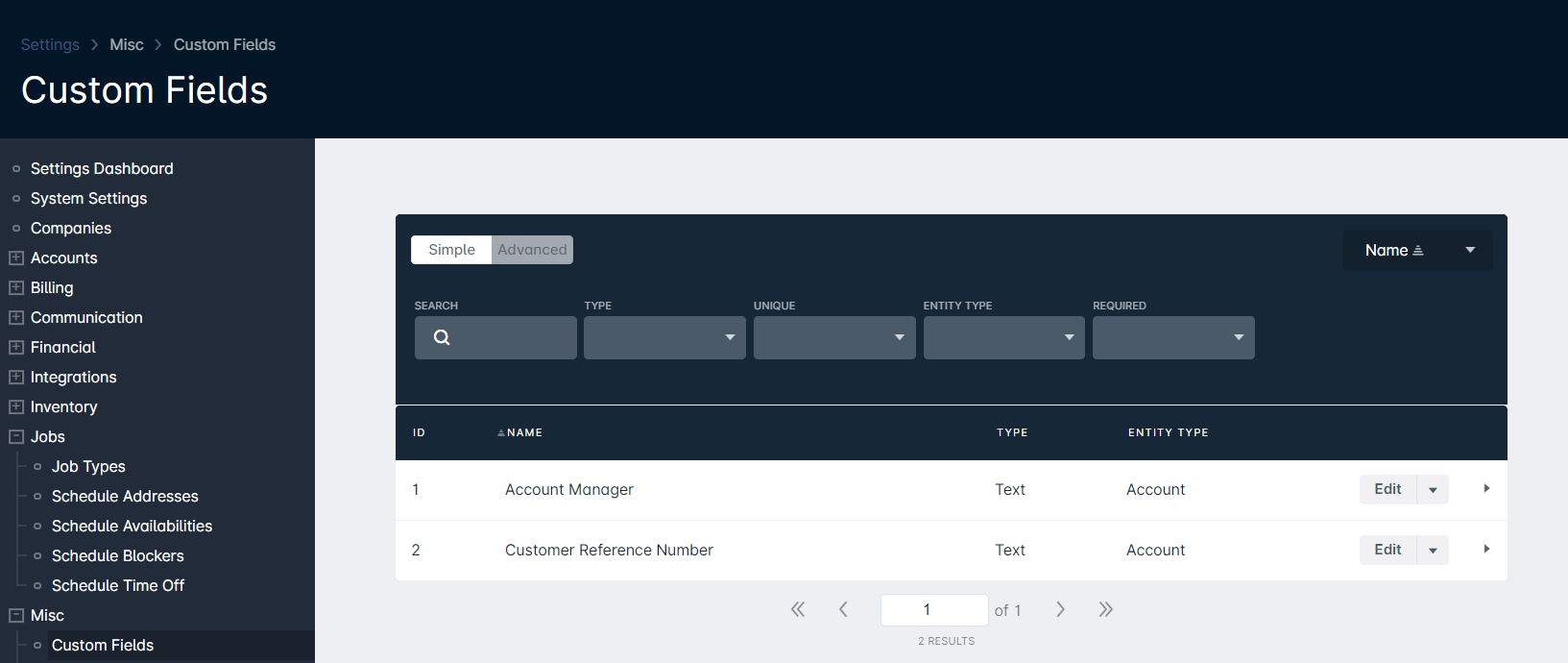Image resolution: width=1568 pixels, height=663 pixels.
Task: Open the Name sort order dropdown
Action: tap(1417, 250)
